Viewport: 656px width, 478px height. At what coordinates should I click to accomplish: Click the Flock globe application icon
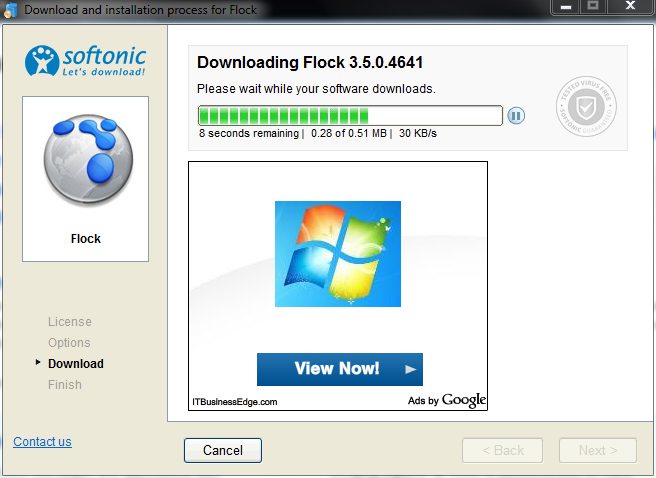click(x=88, y=161)
